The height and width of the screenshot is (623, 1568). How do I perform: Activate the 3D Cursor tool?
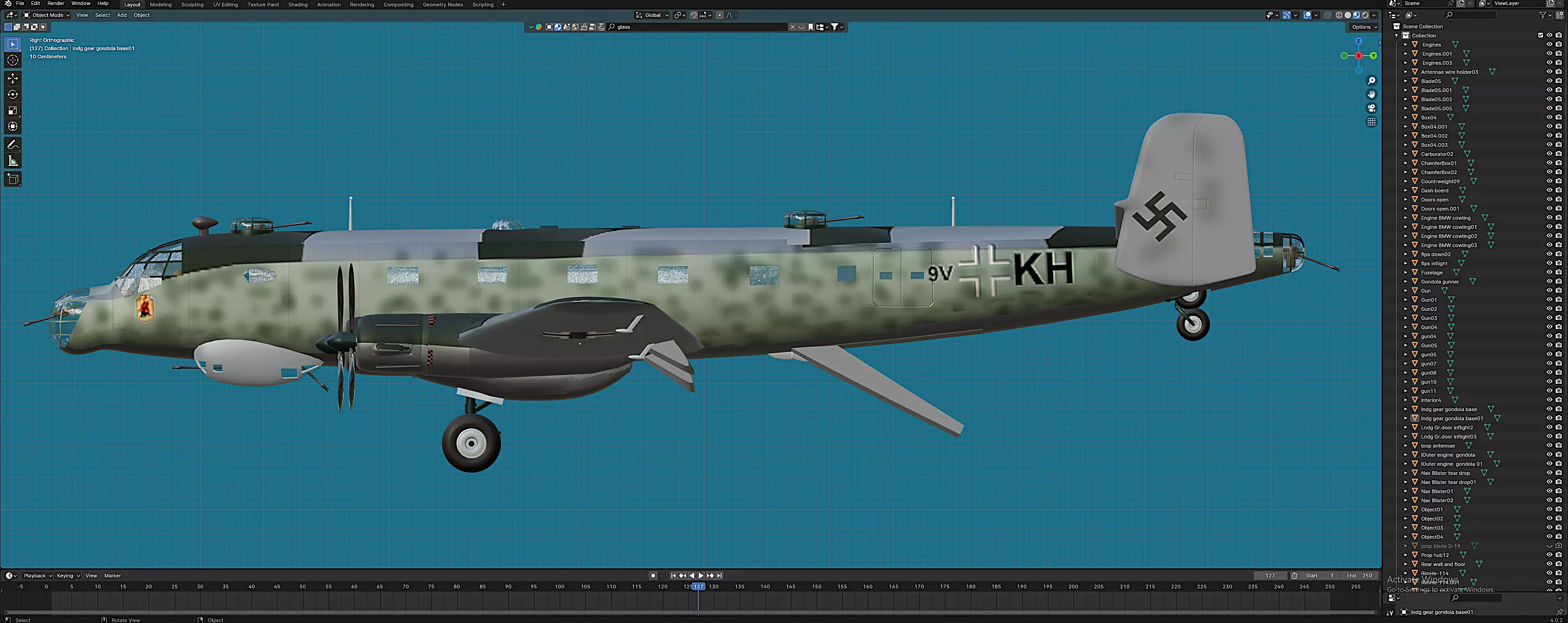pyautogui.click(x=13, y=60)
